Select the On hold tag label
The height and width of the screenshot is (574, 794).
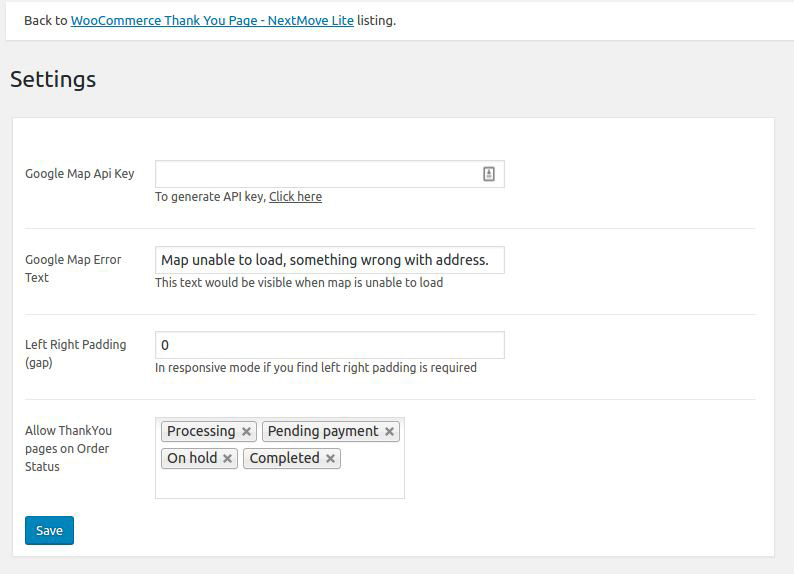[x=192, y=459]
